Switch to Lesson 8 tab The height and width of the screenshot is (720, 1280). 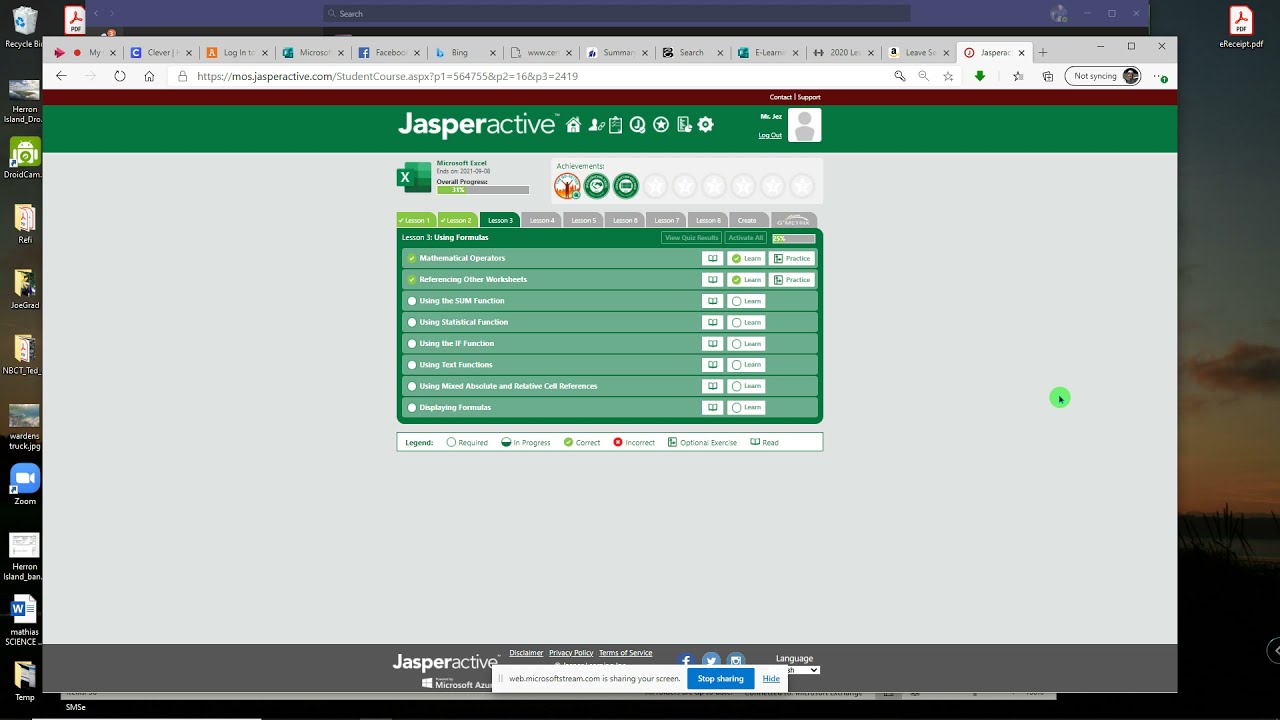click(708, 220)
